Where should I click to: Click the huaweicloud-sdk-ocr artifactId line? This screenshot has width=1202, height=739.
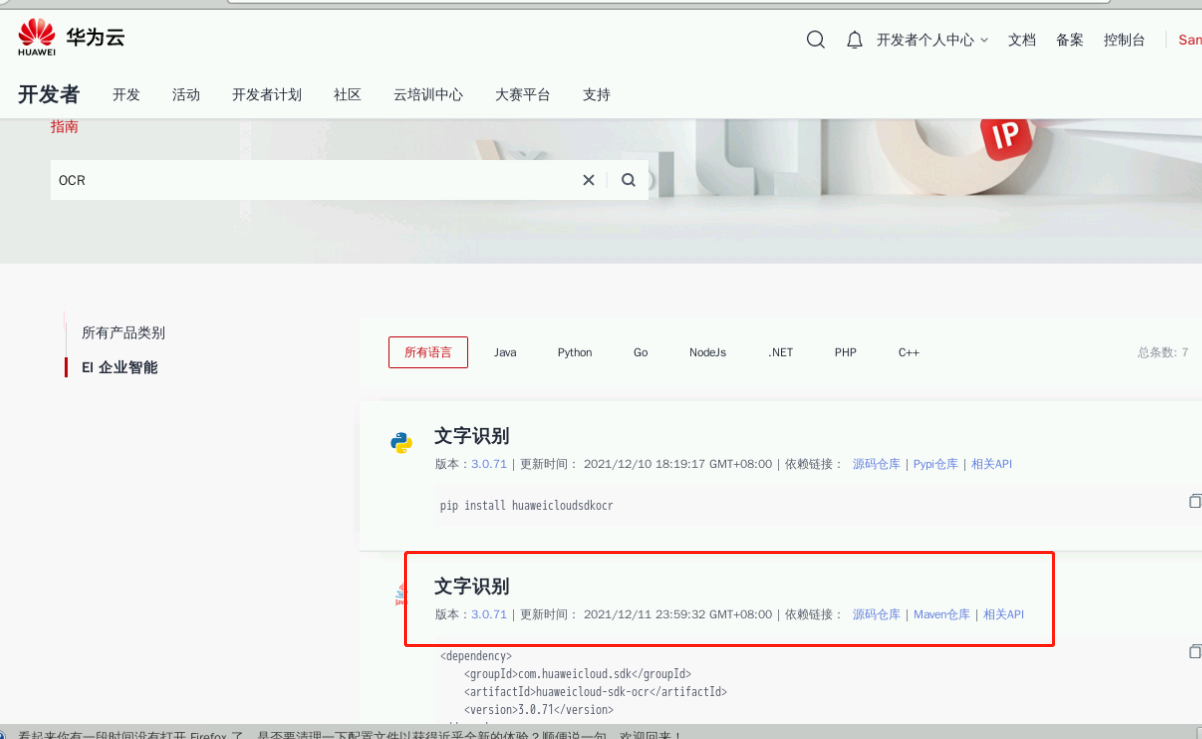[x=595, y=691]
